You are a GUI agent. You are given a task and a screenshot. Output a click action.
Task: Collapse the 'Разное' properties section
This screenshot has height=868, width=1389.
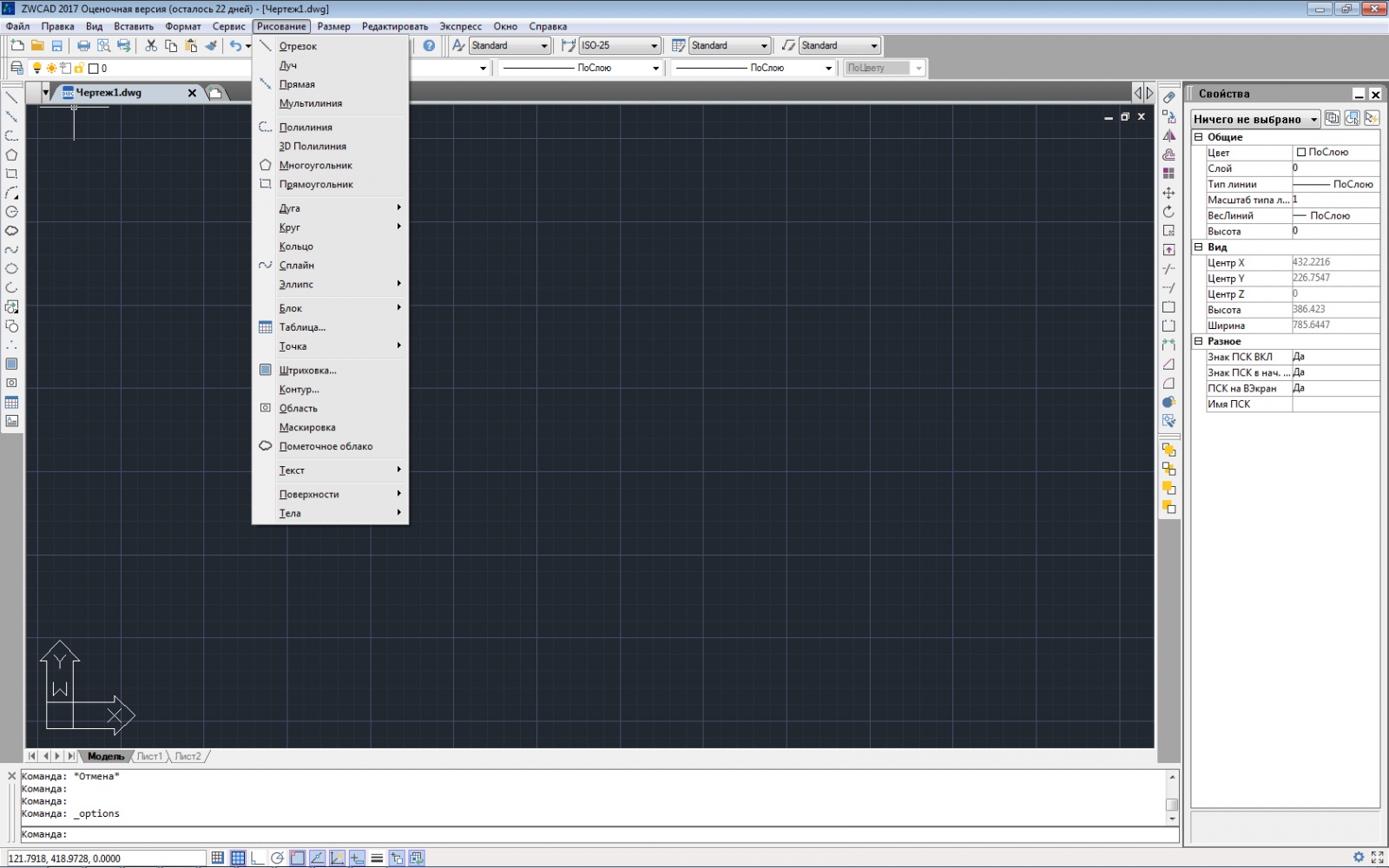click(x=1198, y=341)
